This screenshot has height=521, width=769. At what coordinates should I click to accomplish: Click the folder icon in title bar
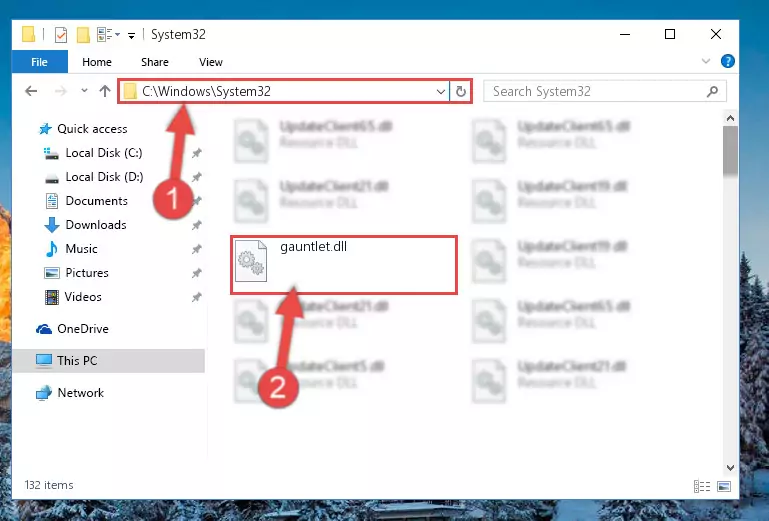28,34
